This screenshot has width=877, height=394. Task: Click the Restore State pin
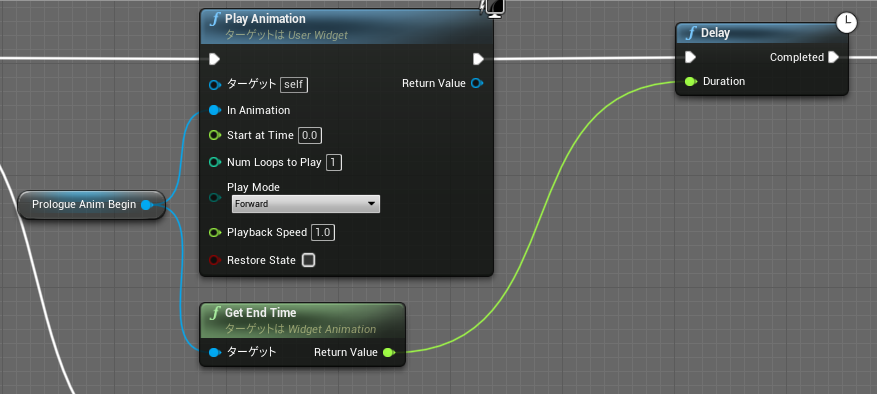[x=215, y=260]
